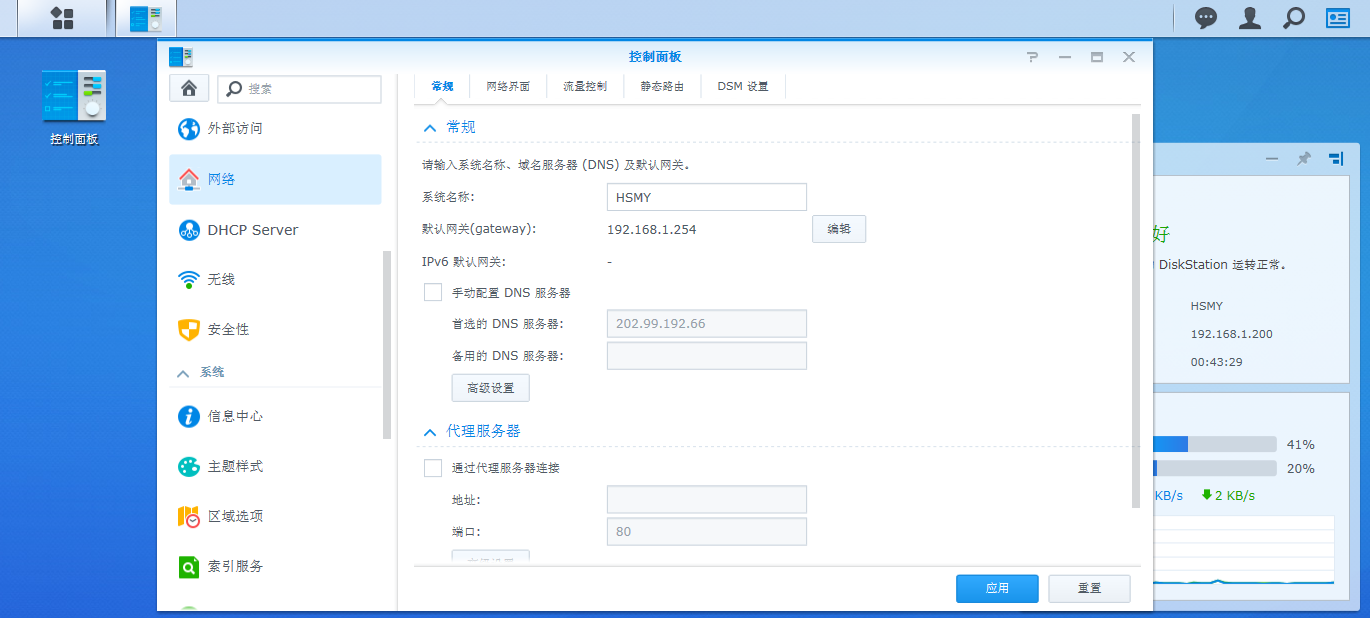The width and height of the screenshot is (1370, 618).
Task: Click the 应用 button
Action: (x=996, y=589)
